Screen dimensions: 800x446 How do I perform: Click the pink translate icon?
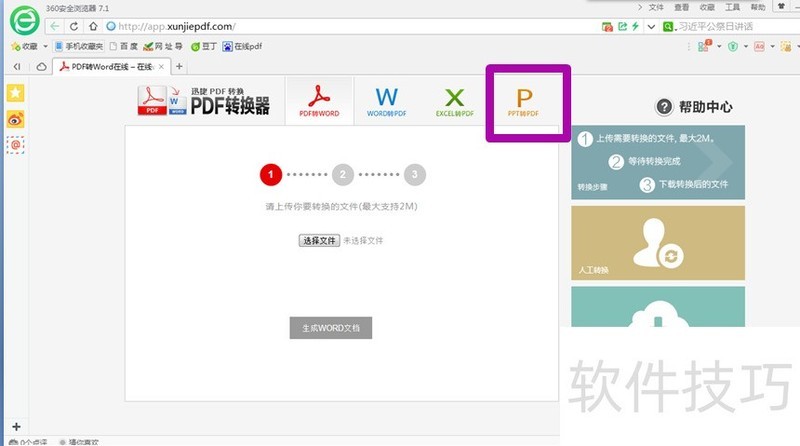759,46
